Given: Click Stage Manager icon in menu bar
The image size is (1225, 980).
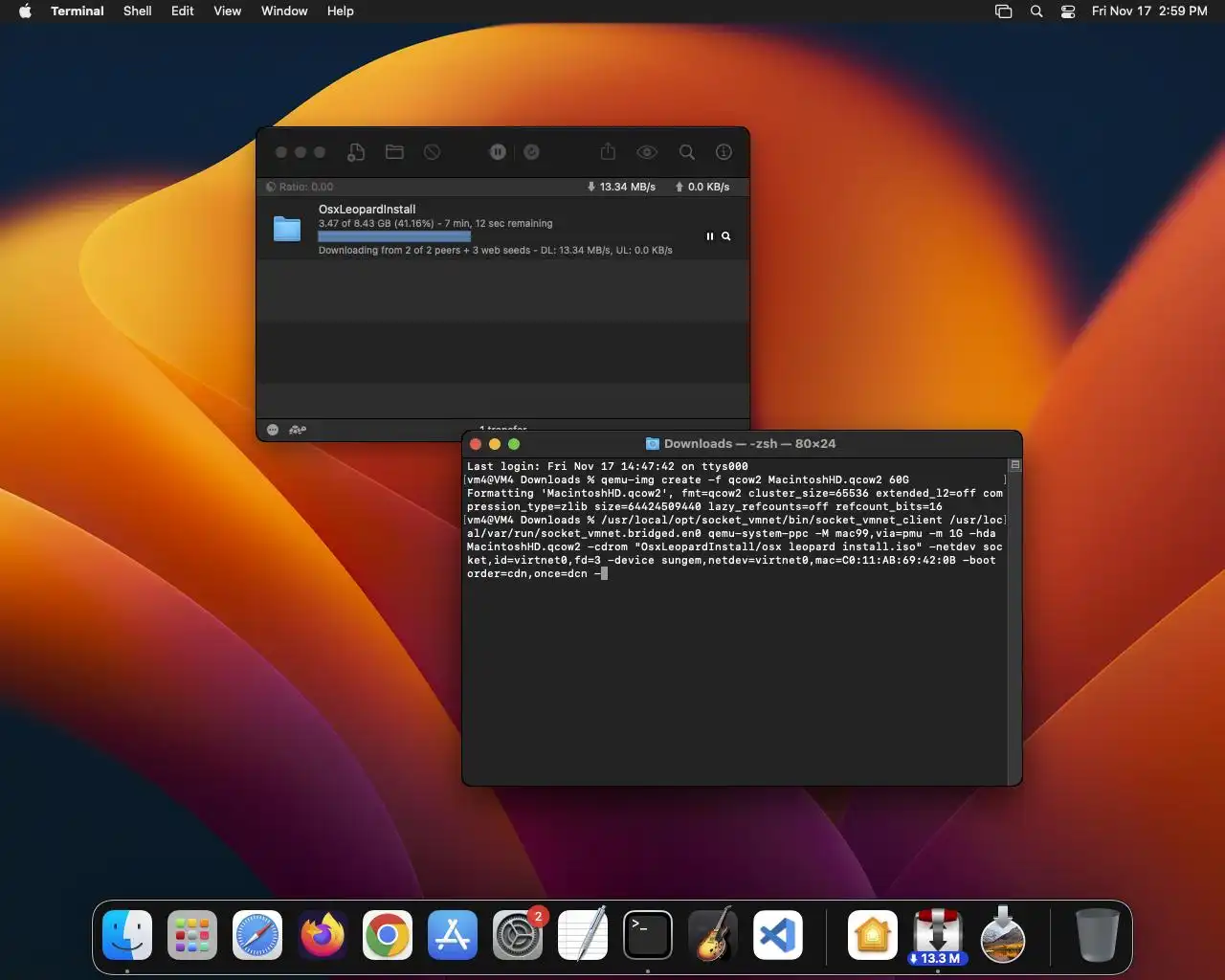Looking at the screenshot, I should pyautogui.click(x=1004, y=11).
